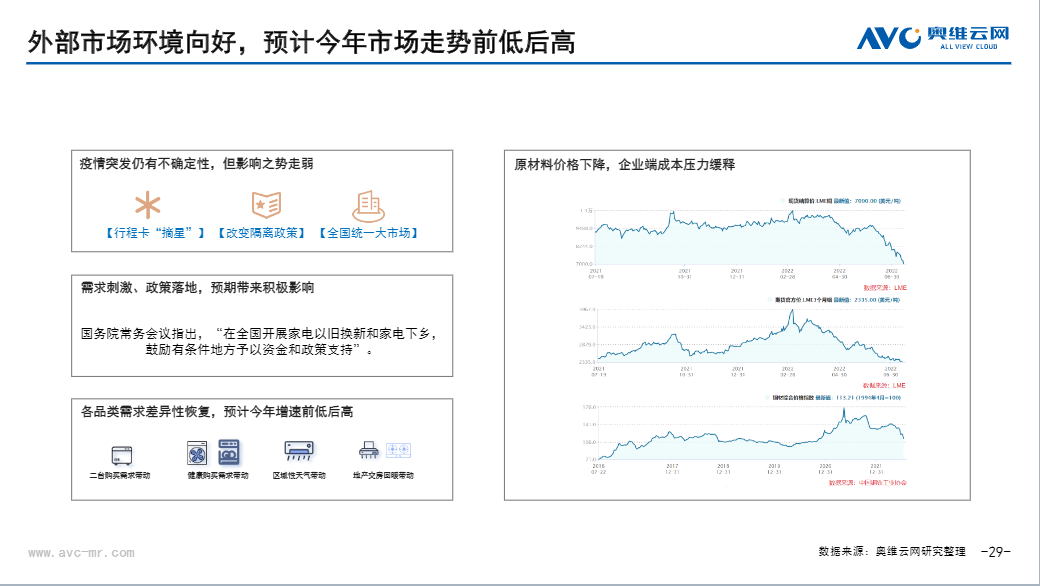Click the 【全国统一大市场】 blue text
The width and height of the screenshot is (1040, 586).
367,233
